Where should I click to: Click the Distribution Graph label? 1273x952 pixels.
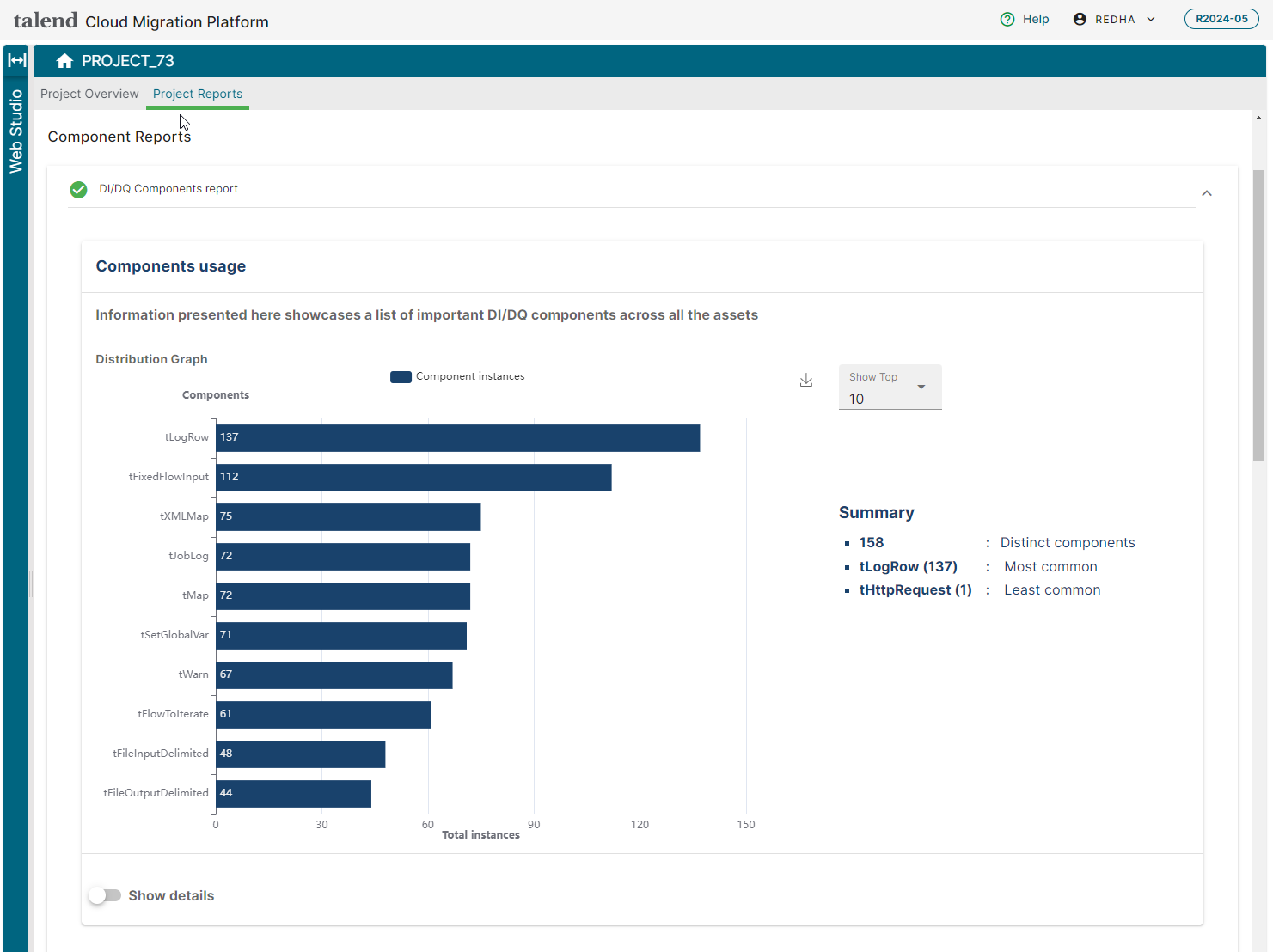pos(151,359)
